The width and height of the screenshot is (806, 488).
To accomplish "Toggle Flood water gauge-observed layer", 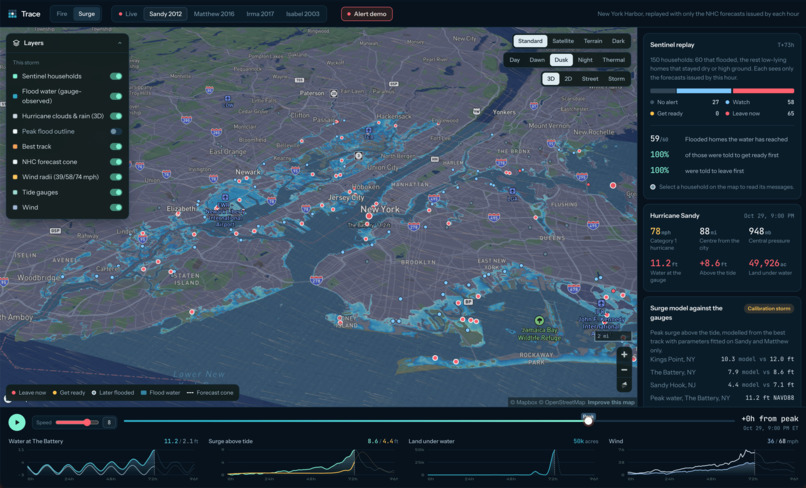I will [x=116, y=96].
